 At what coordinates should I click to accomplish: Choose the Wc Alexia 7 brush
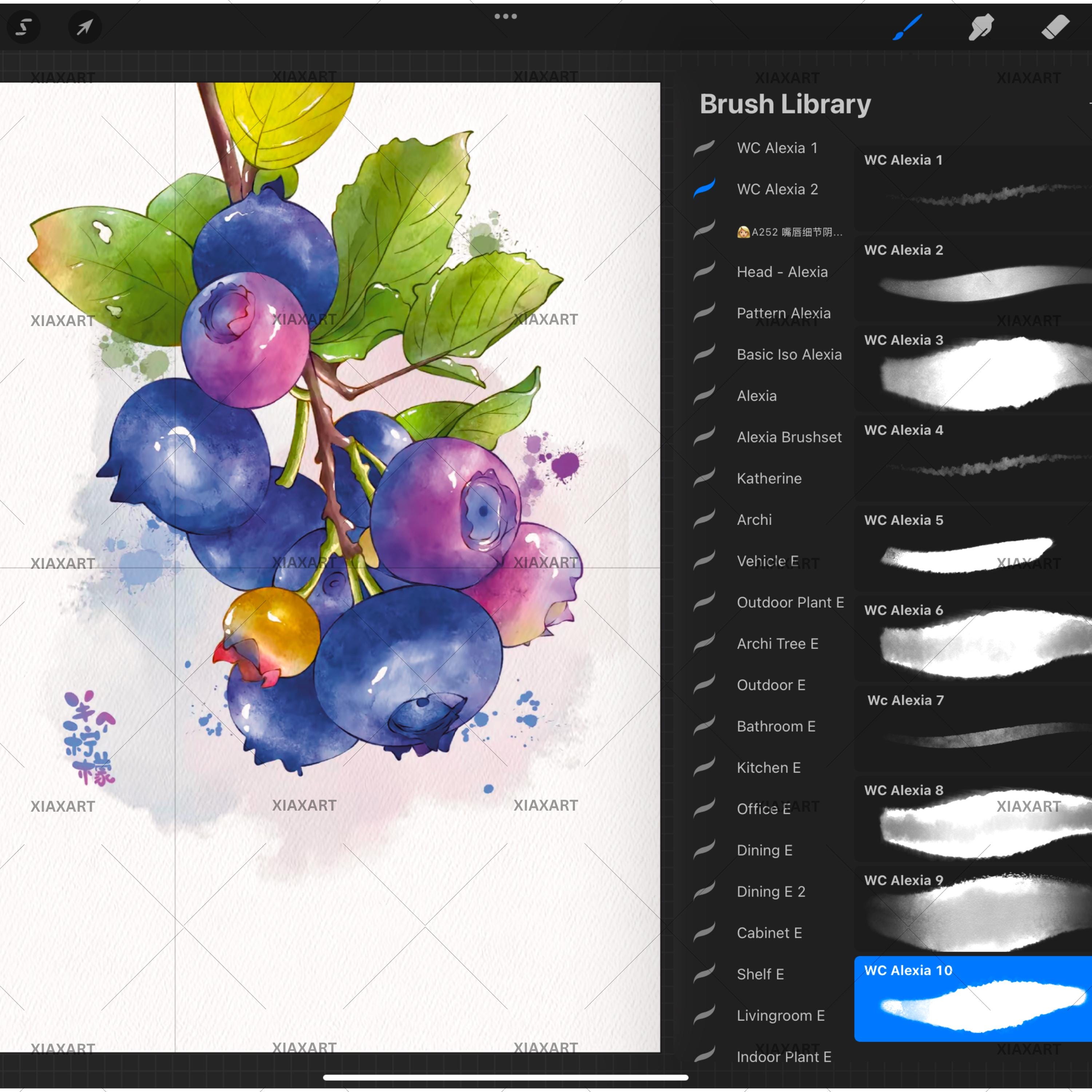coord(973,728)
